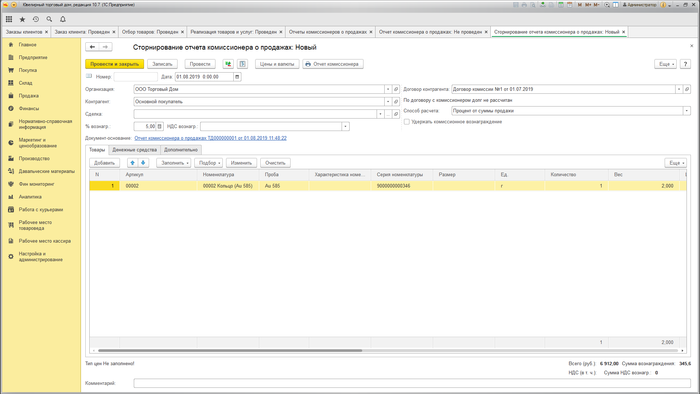
Task: Open calculator icon in title bar
Action: pos(561,5)
